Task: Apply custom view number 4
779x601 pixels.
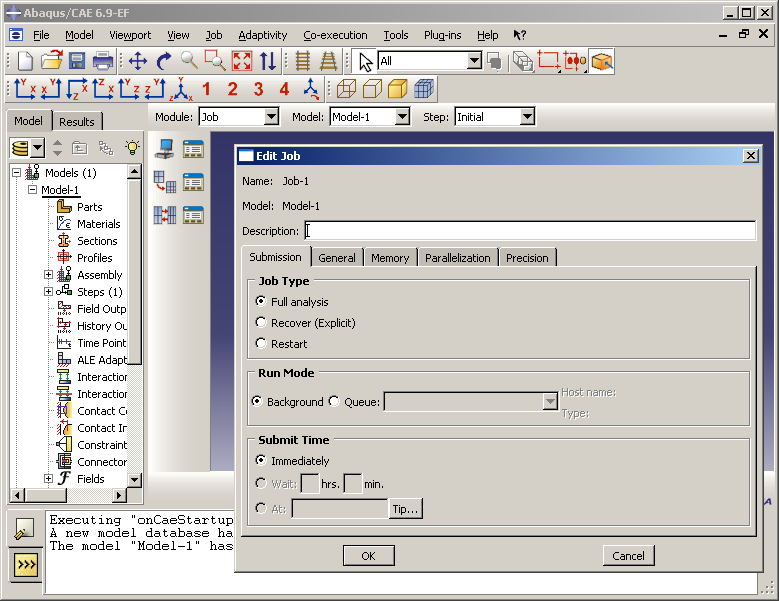Action: pyautogui.click(x=284, y=89)
